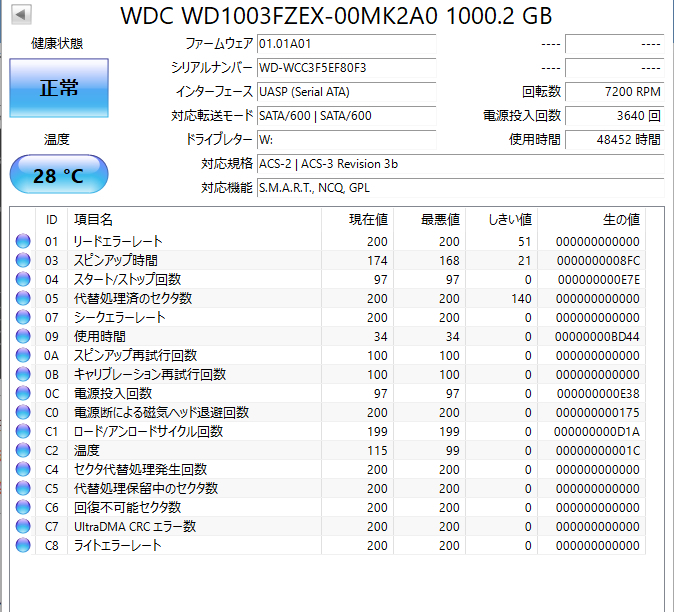Viewport: 674px width, 612px height.
Task: Select the 電源断による磁気ヘッド退避回数 attribute name
Action: click(x=161, y=412)
